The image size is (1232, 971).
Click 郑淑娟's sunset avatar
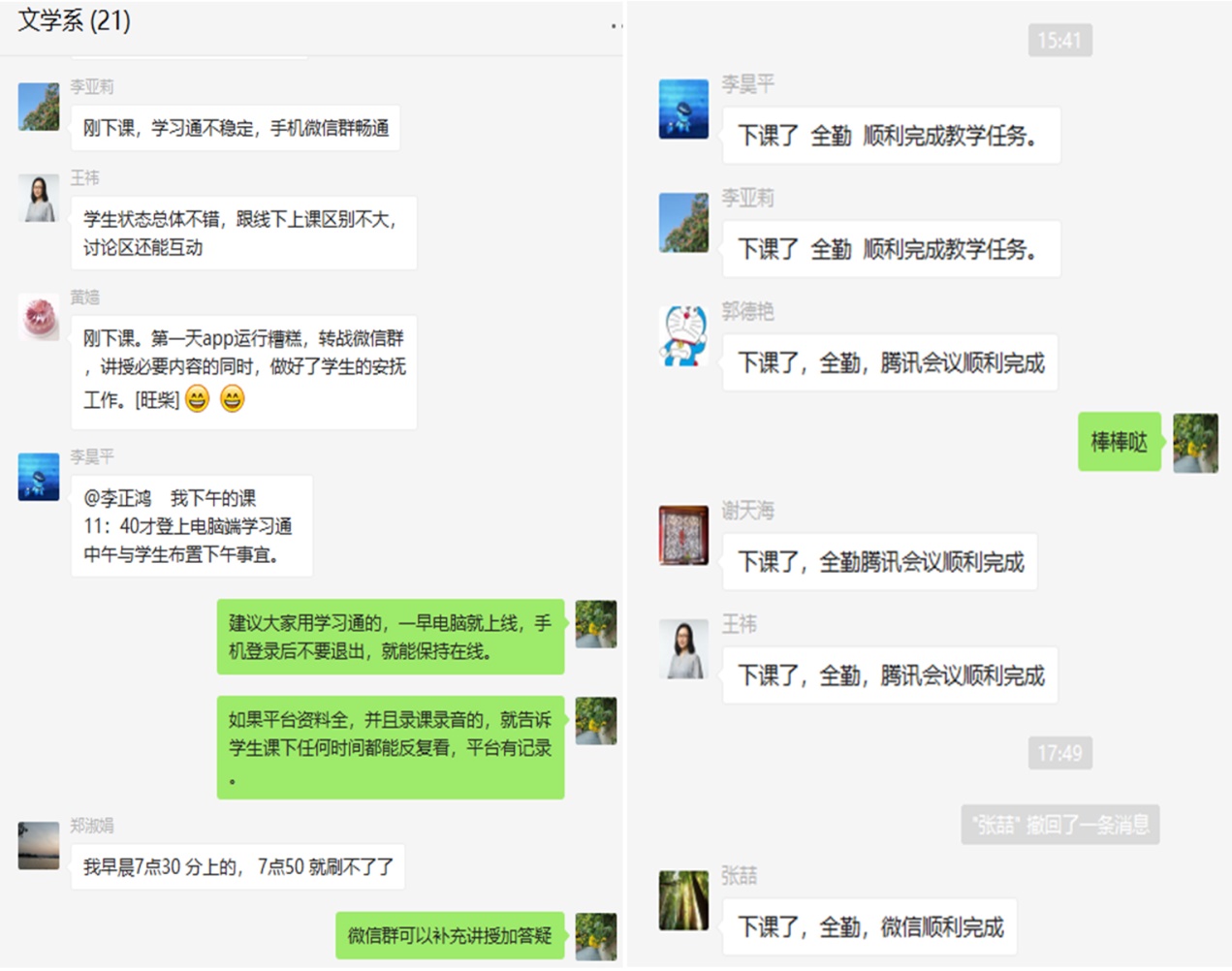click(x=39, y=846)
